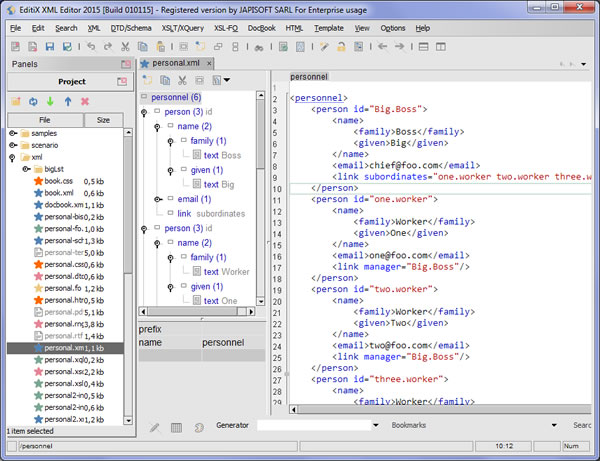Select the link subordinates tree node

(211, 213)
